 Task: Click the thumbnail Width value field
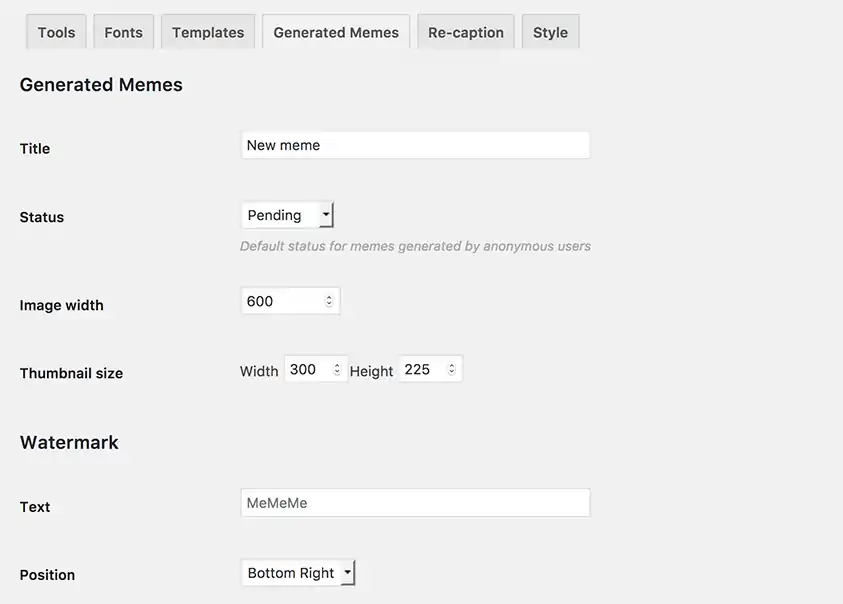[310, 368]
